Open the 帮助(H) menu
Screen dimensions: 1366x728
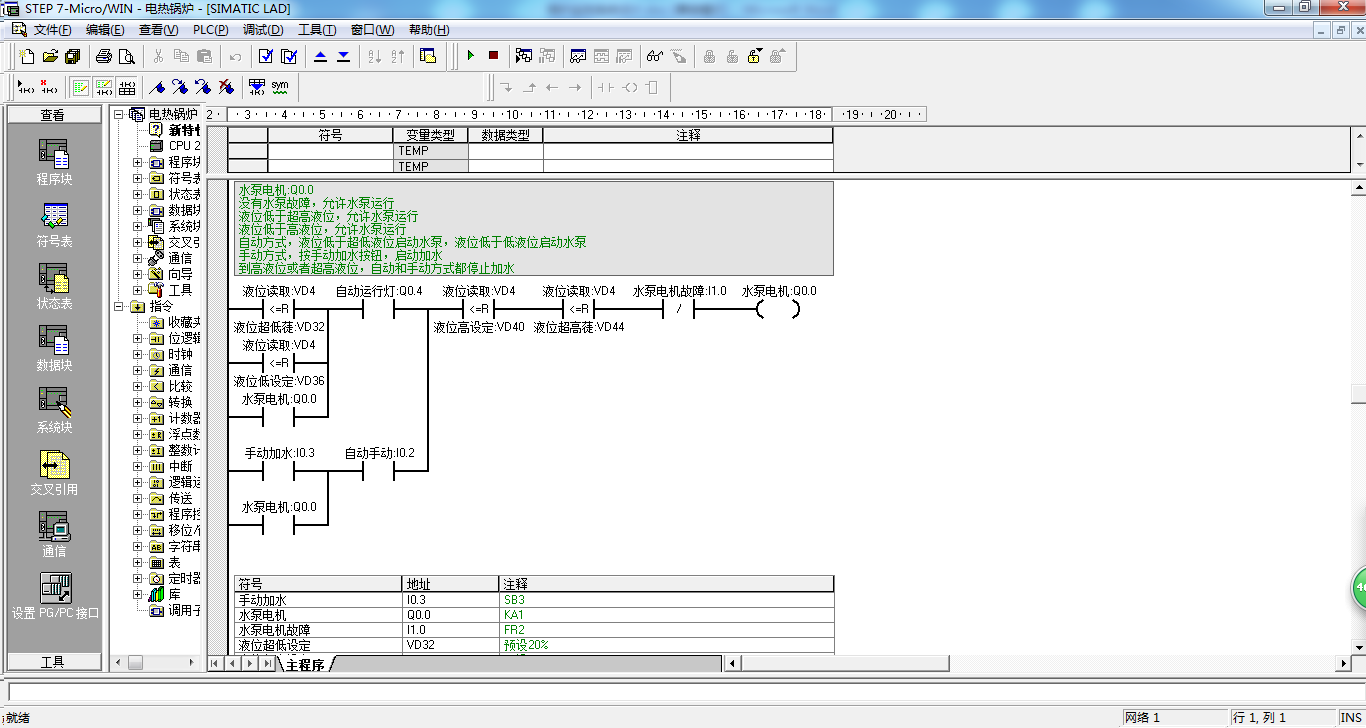coord(429,30)
